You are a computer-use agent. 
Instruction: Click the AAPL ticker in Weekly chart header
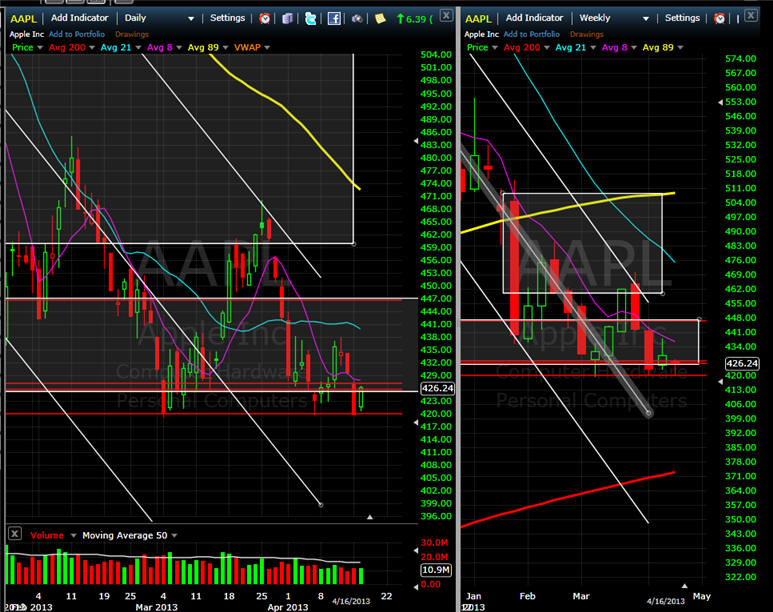tap(478, 19)
